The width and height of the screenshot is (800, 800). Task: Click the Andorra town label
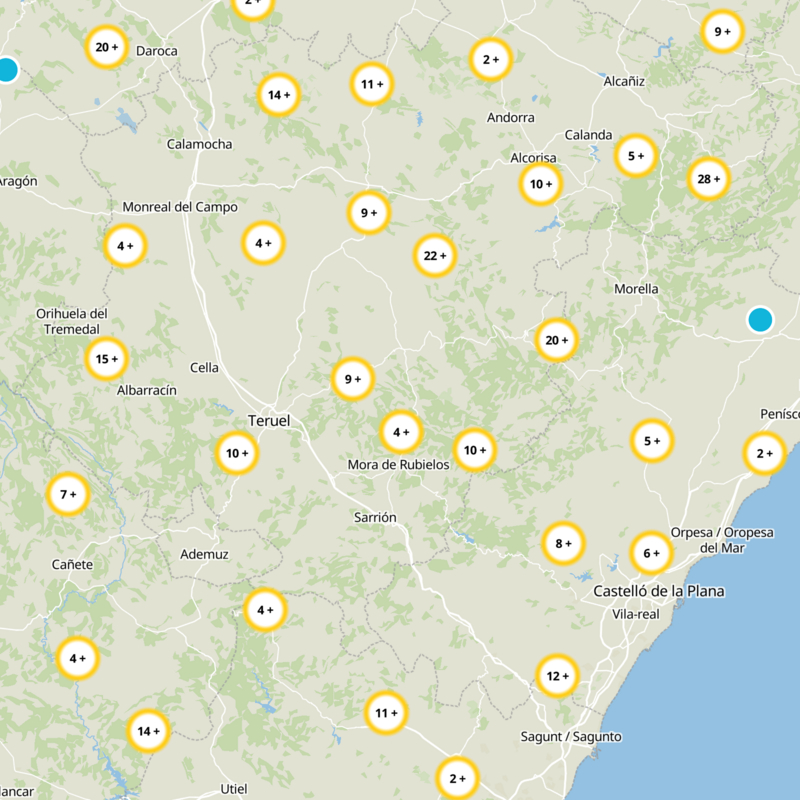511,118
